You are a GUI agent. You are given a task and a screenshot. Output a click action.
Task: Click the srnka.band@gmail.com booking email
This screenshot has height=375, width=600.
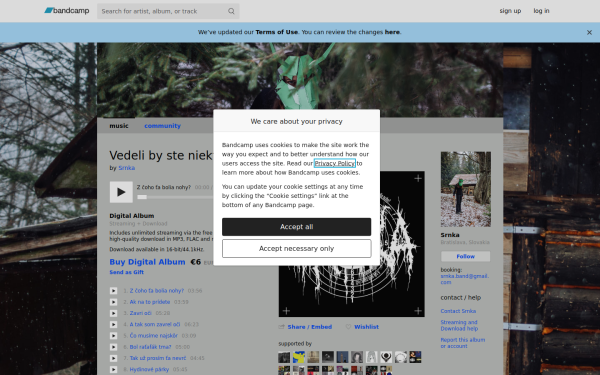tap(465, 279)
